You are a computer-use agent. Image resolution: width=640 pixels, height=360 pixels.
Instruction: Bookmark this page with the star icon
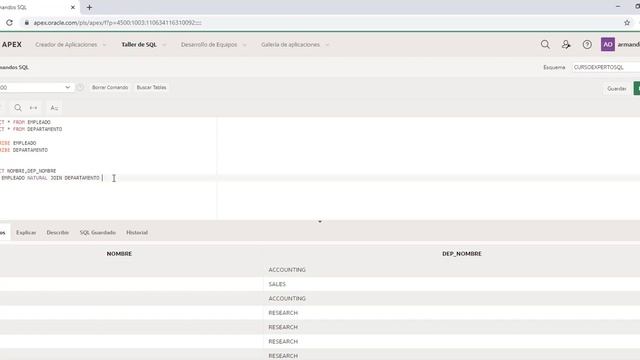point(627,23)
